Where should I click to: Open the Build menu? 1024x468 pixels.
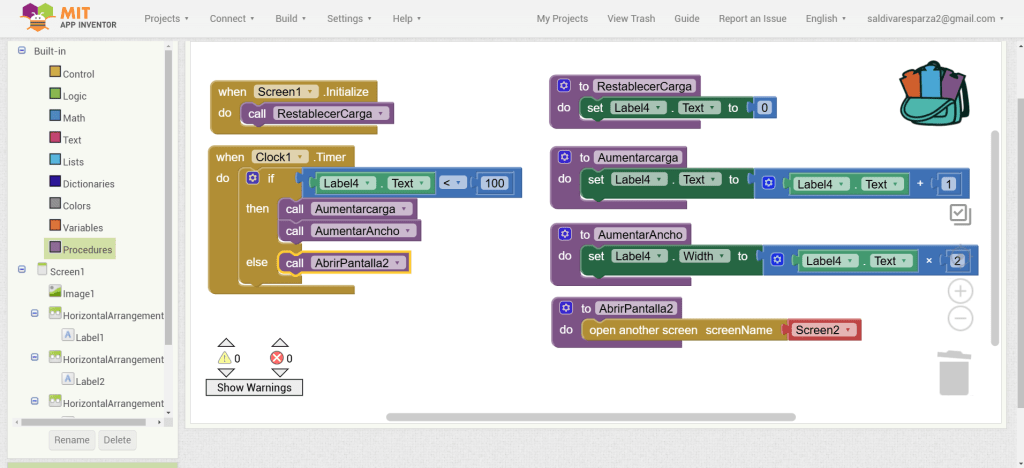click(x=292, y=18)
